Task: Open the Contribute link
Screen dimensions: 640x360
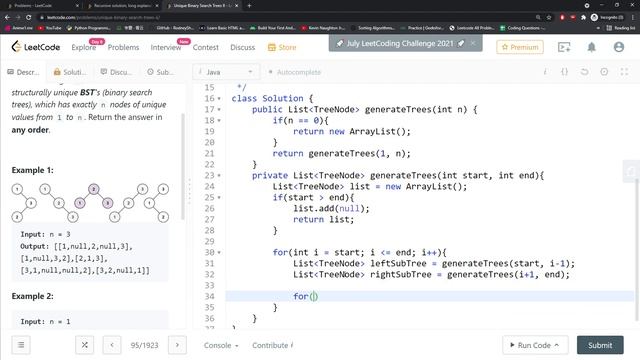Action: (x=273, y=345)
